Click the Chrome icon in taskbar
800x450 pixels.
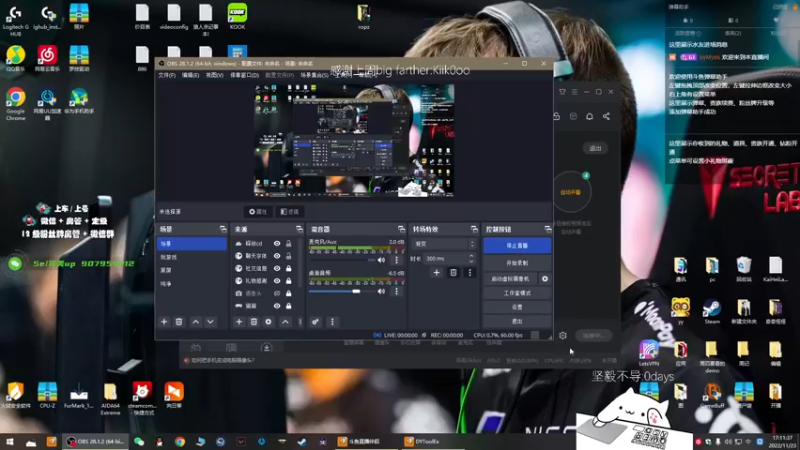coord(180,442)
